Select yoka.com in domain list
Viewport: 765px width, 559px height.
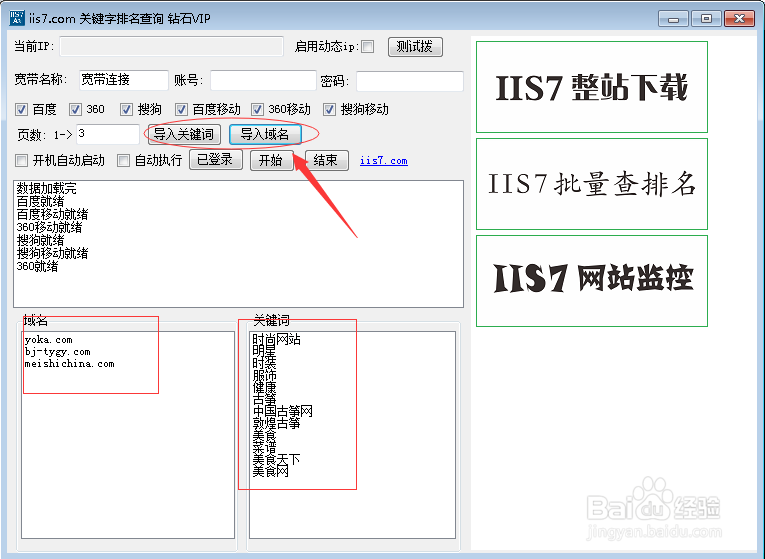pyautogui.click(x=48, y=339)
